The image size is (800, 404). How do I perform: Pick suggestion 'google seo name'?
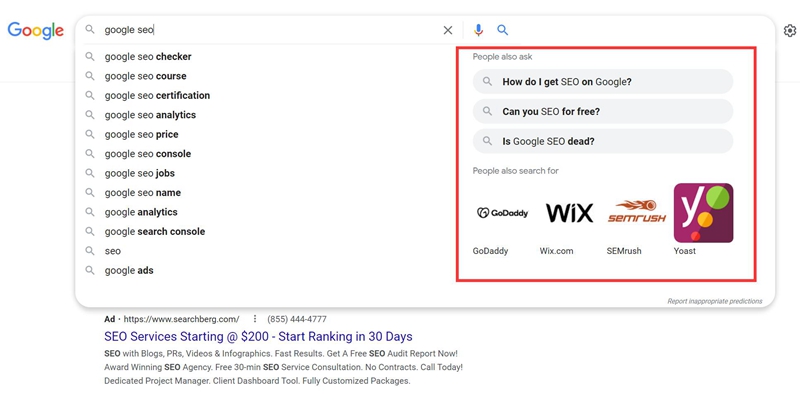[142, 192]
